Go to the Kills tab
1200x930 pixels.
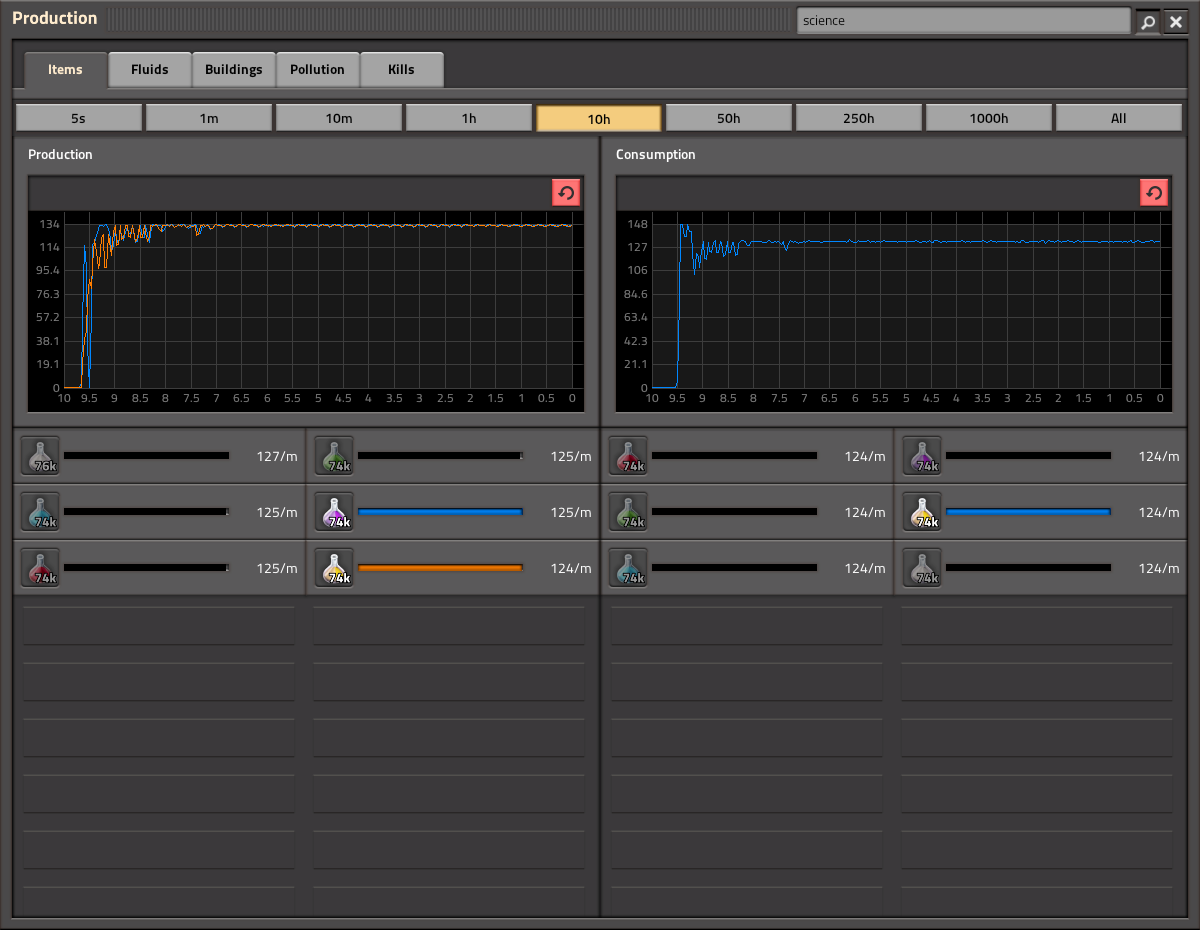[x=401, y=70]
